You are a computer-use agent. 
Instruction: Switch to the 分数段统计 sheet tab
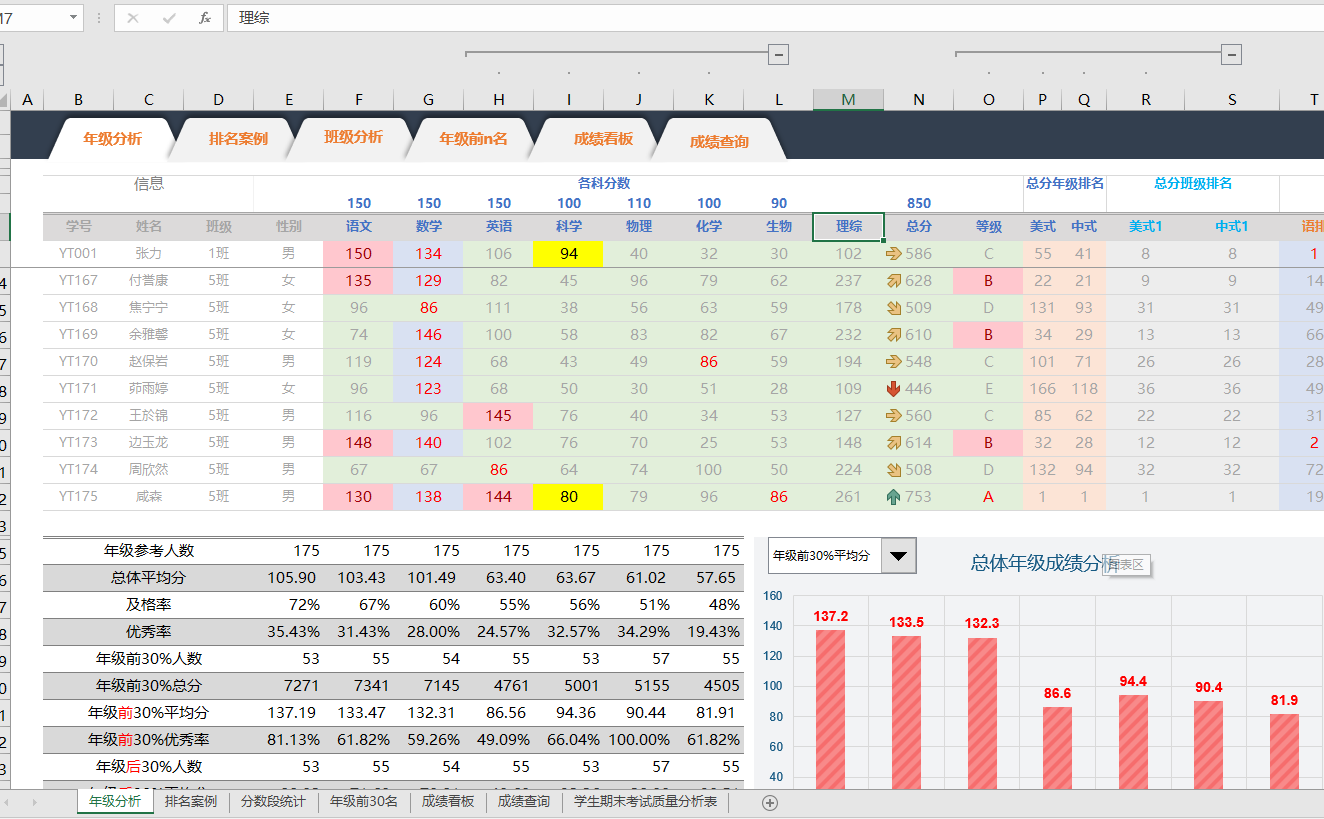[x=273, y=802]
